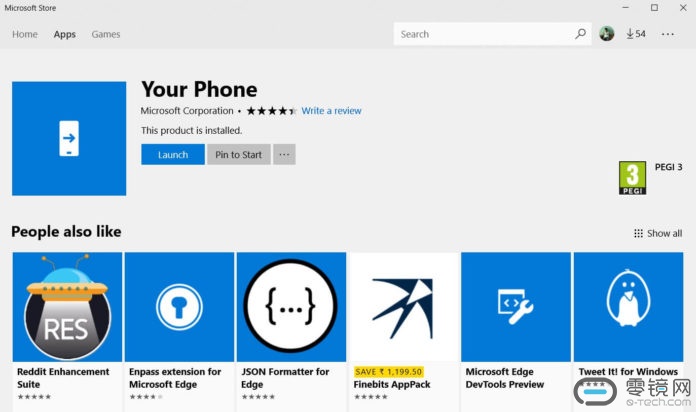
Task: Open the Home tab
Action: pos(25,34)
